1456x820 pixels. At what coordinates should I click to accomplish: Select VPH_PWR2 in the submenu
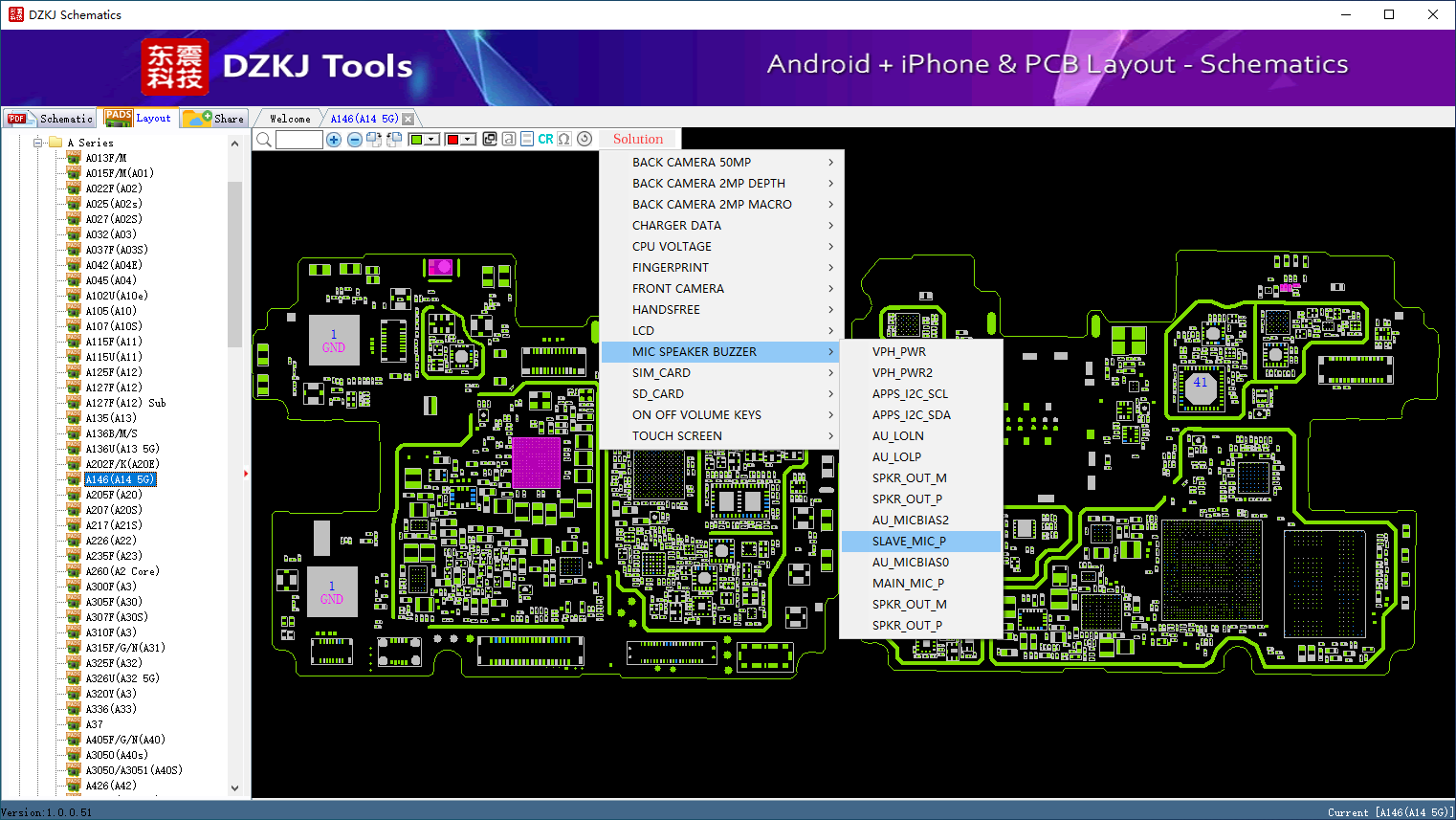[x=921, y=372]
